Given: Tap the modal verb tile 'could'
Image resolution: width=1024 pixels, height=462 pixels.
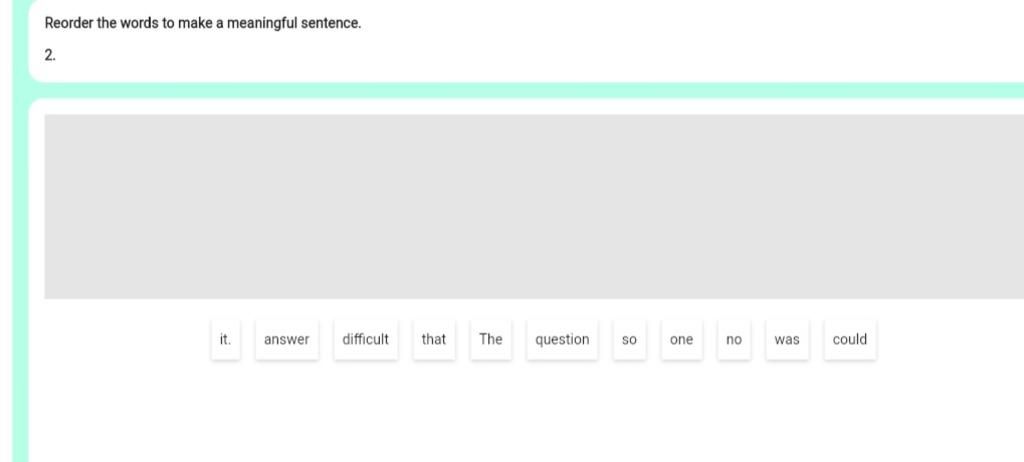Looking at the screenshot, I should [x=850, y=339].
